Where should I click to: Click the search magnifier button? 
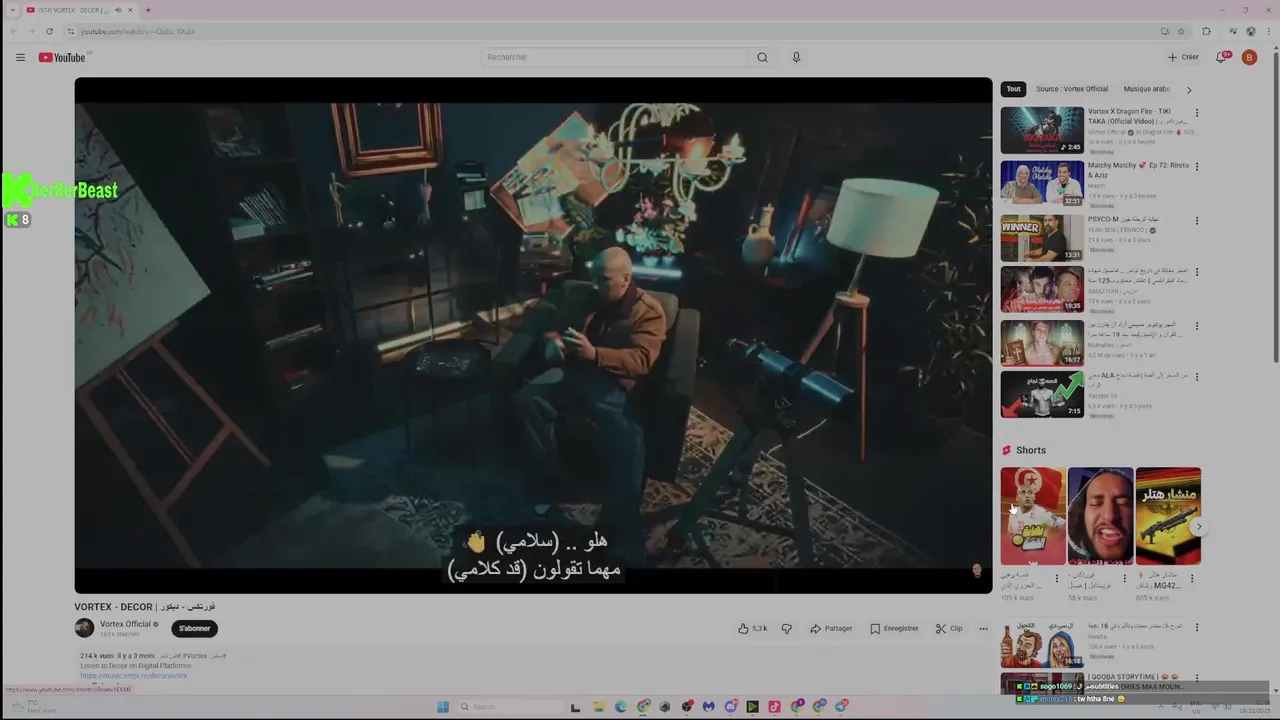pos(762,57)
